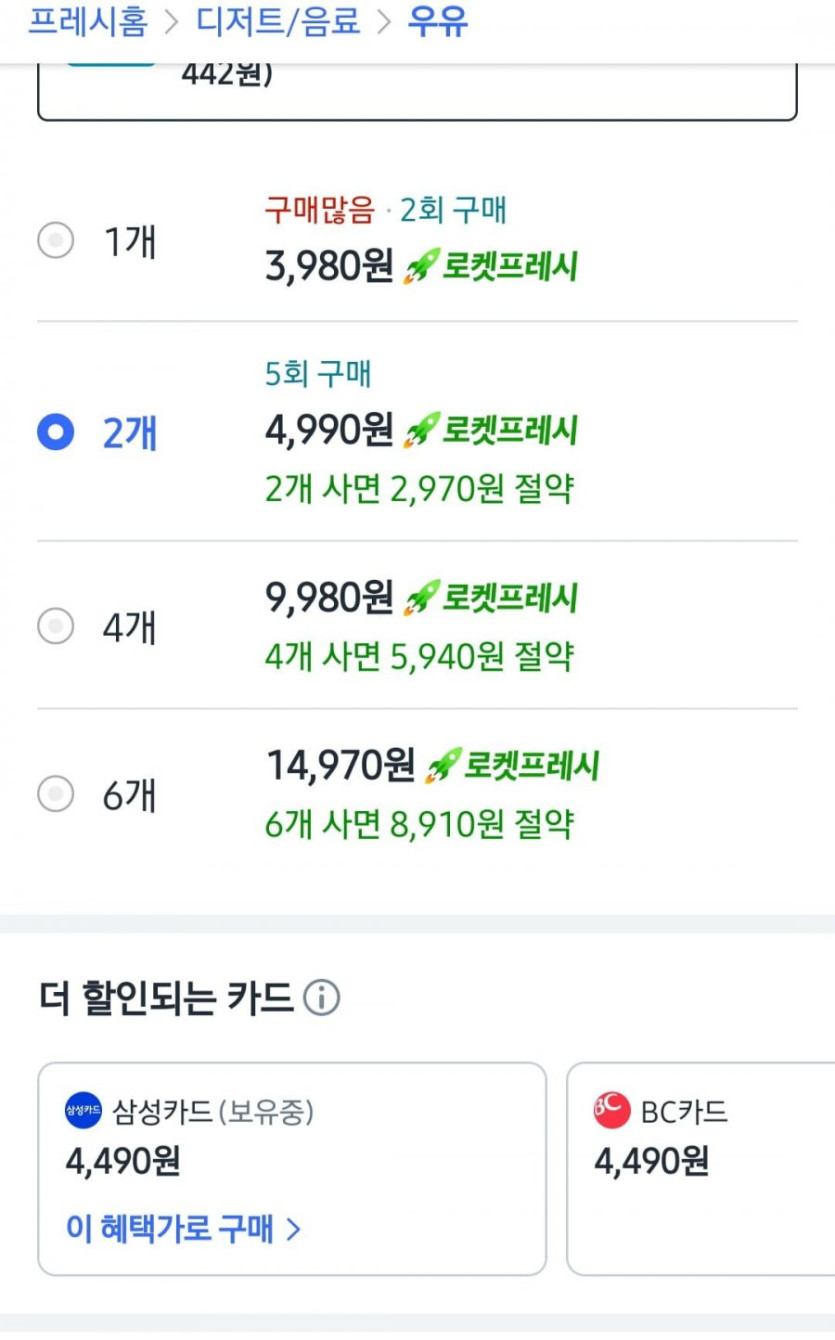Image resolution: width=835 pixels, height=1340 pixels.
Task: Click the rocket fresh badge on 9,980원 row
Action: coord(491,598)
